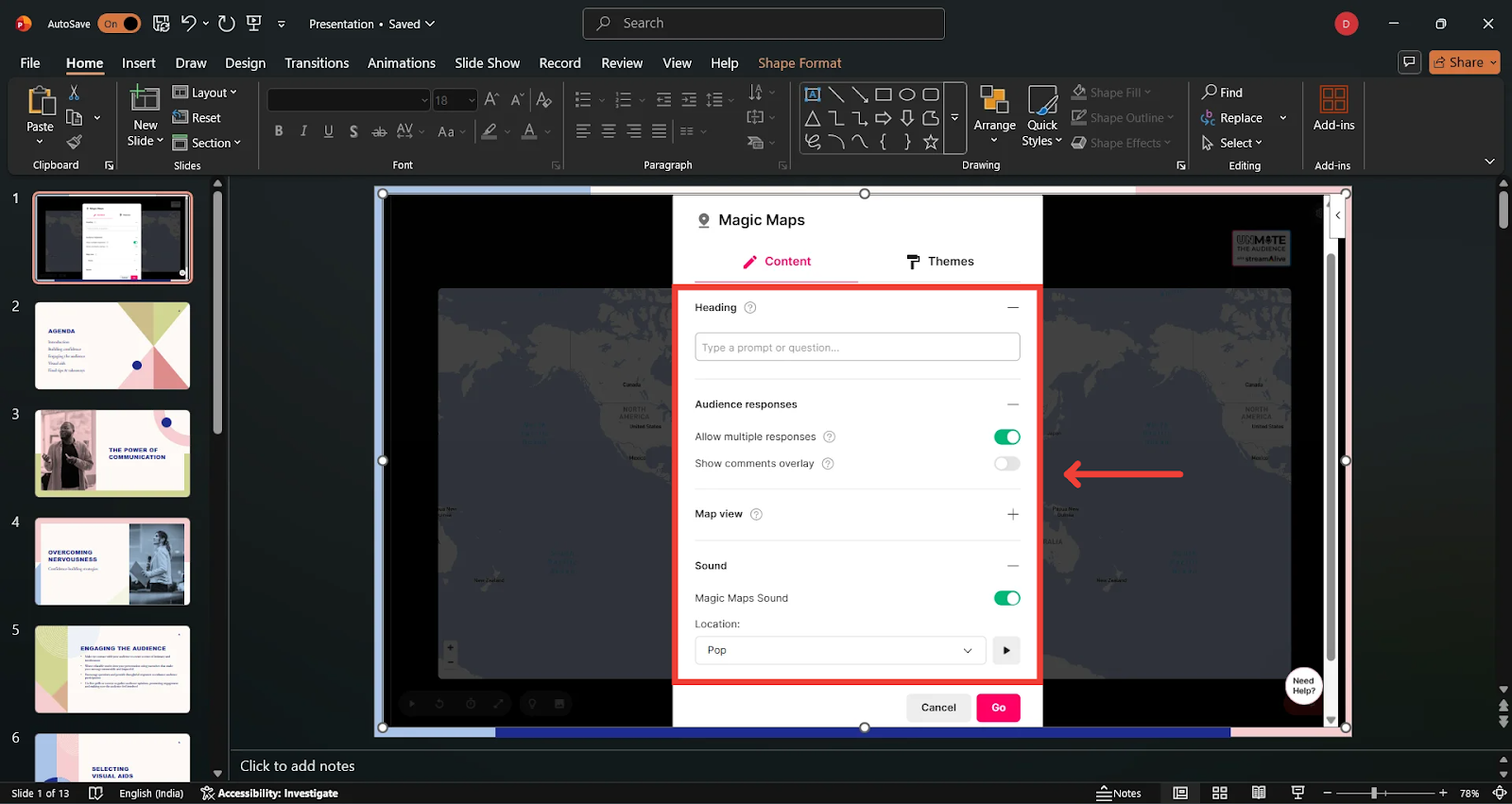
Task: Switch to the Themes tab
Action: (x=940, y=262)
